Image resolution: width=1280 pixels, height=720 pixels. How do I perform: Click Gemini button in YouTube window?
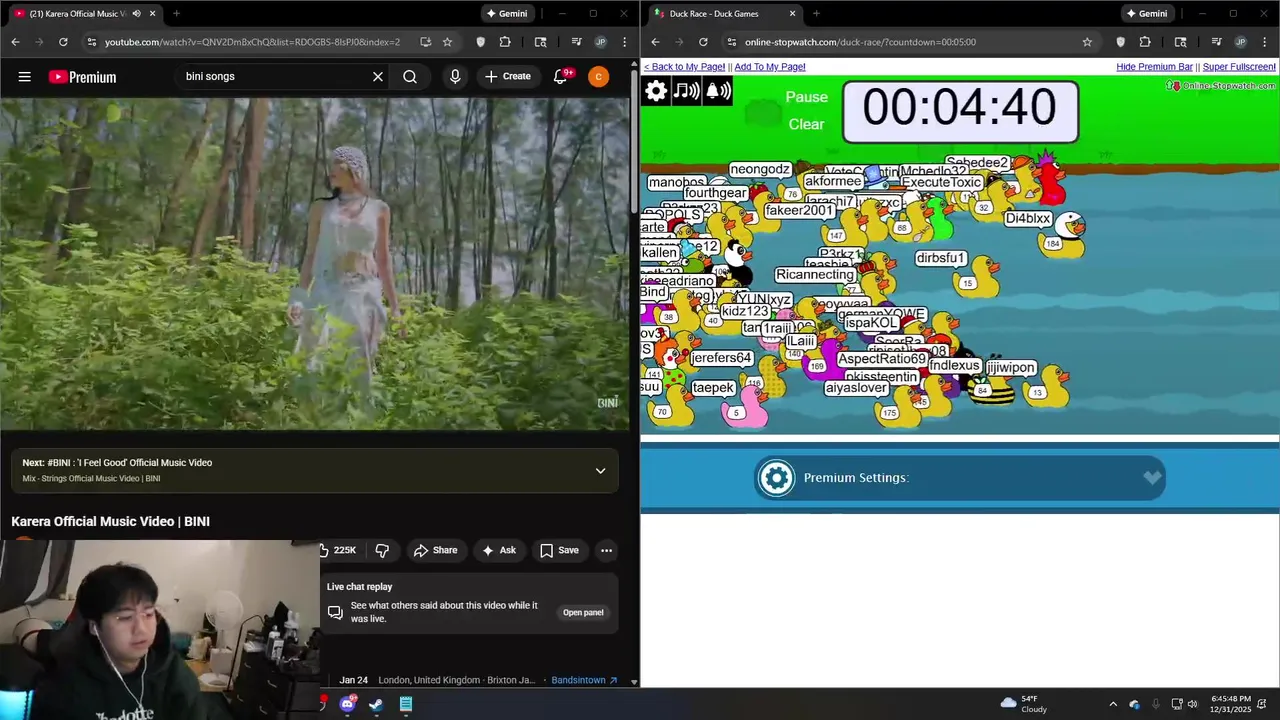(x=507, y=13)
